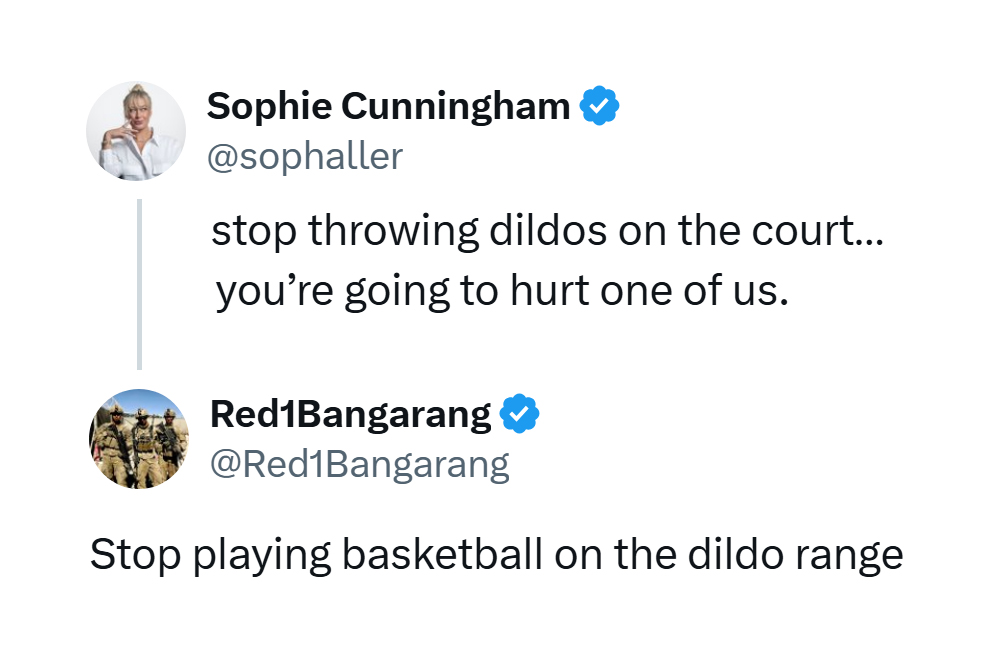Click the line "you're going to hurt one of us."
996x663 pixels.
point(502,291)
